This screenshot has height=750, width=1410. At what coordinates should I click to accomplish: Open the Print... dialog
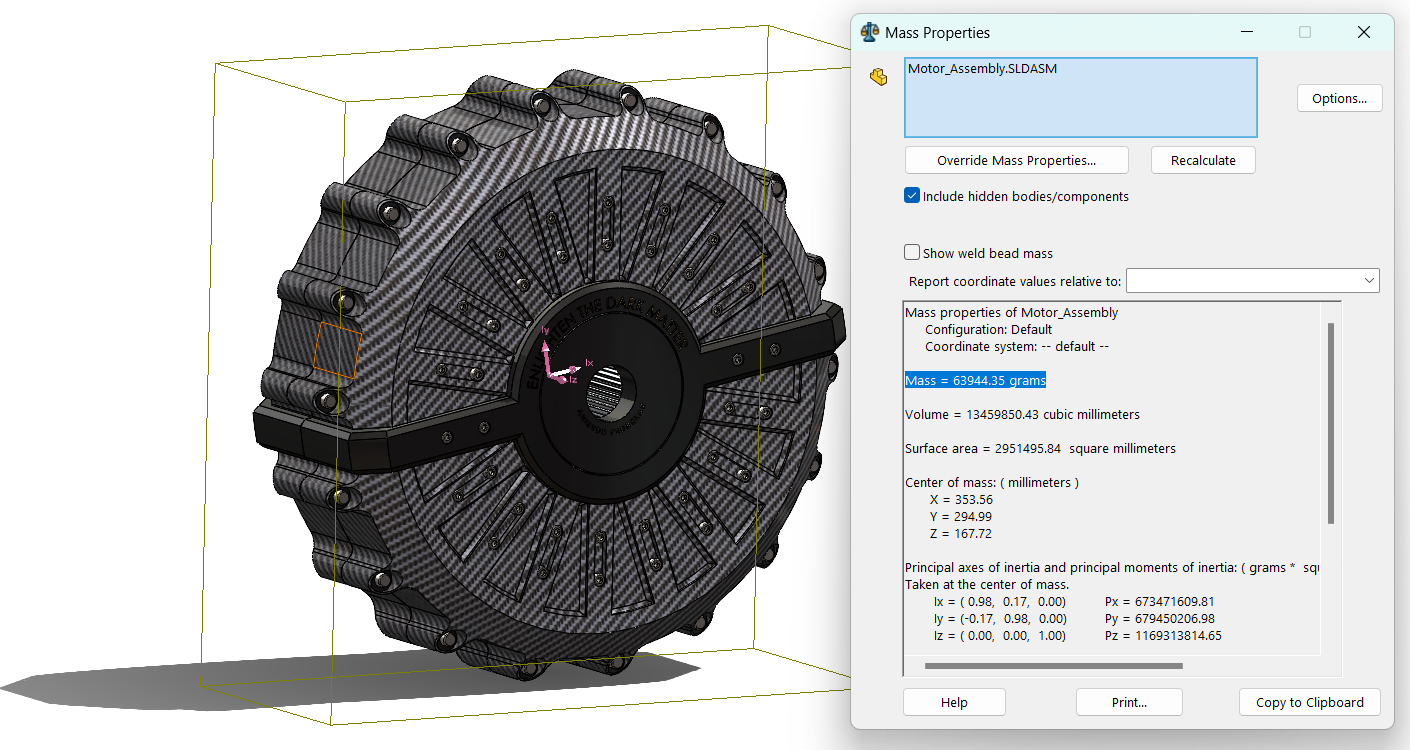[x=1129, y=702]
